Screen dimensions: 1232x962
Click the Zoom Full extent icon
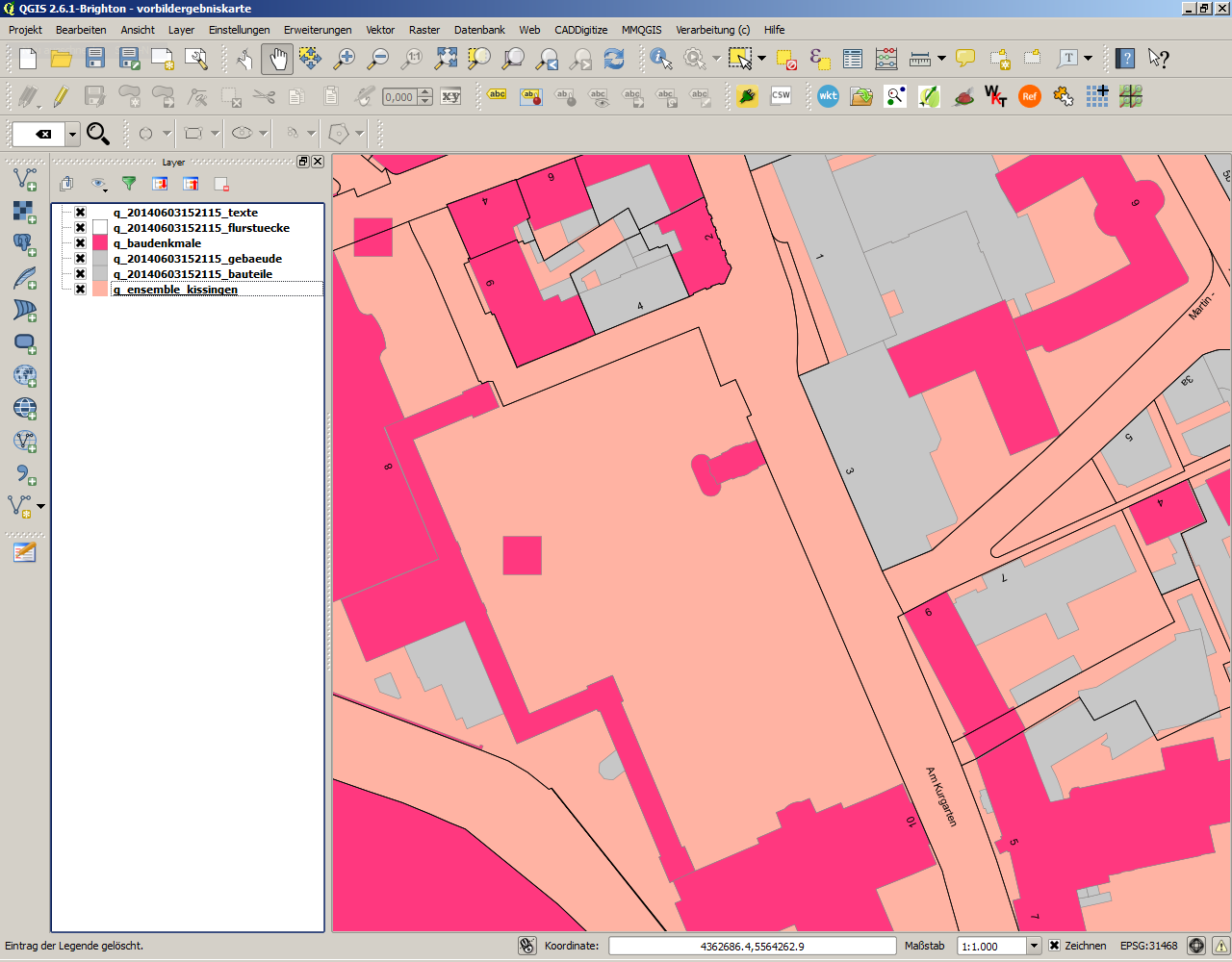[446, 60]
